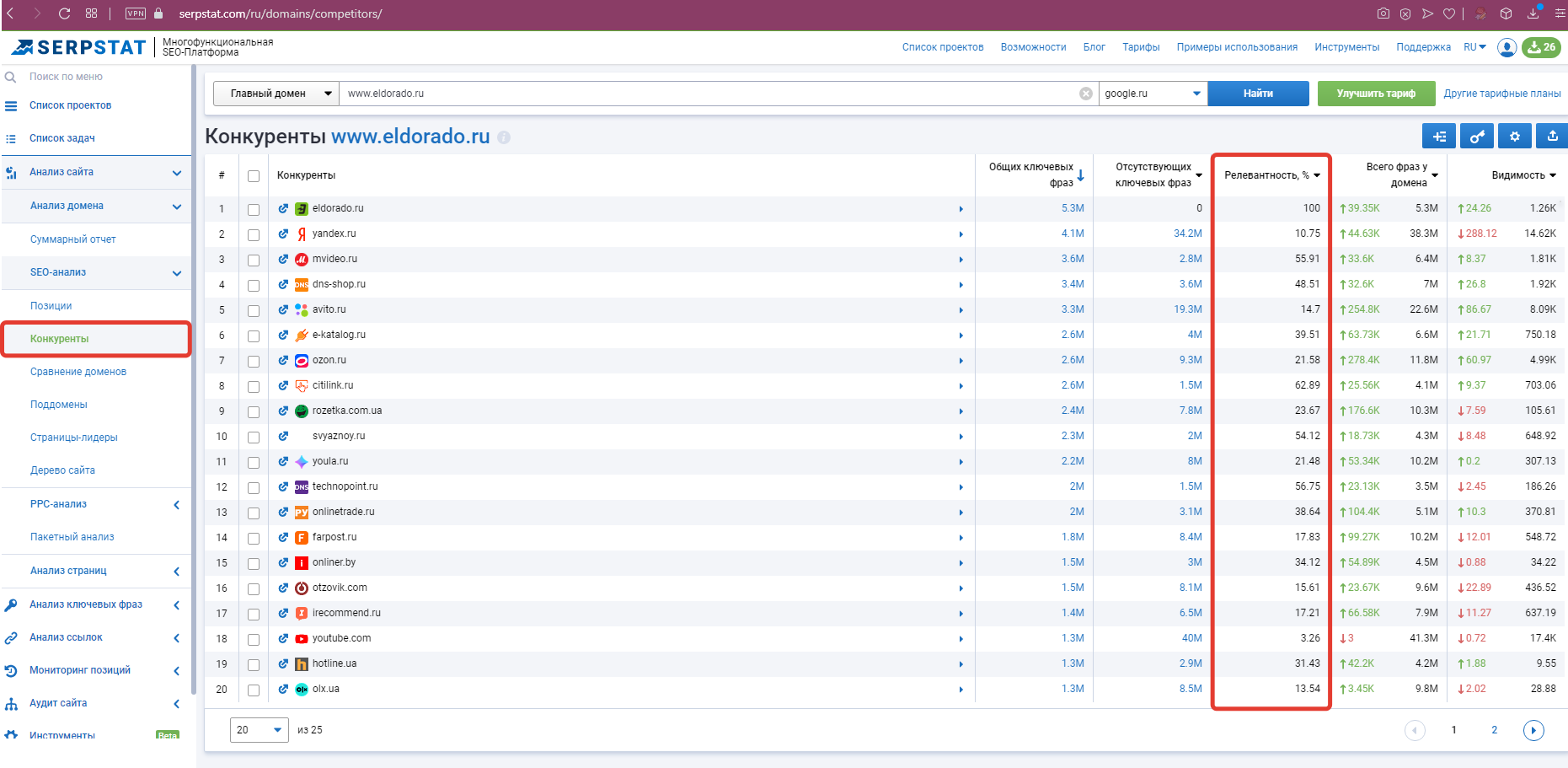Click the Блог link in the top menu
Image resolution: width=1568 pixels, height=768 pixels.
click(x=1094, y=47)
